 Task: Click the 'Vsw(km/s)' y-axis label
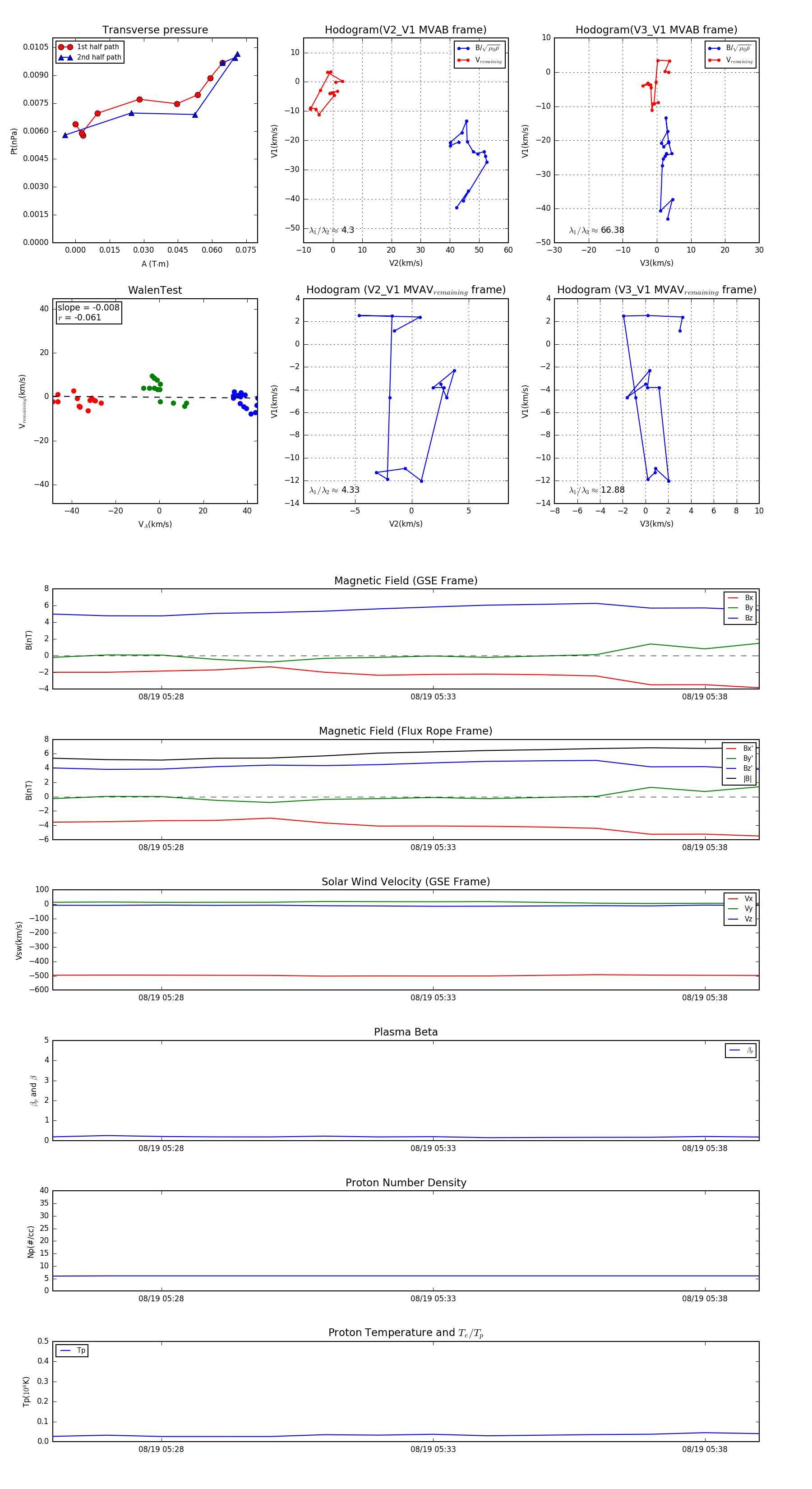[x=19, y=940]
